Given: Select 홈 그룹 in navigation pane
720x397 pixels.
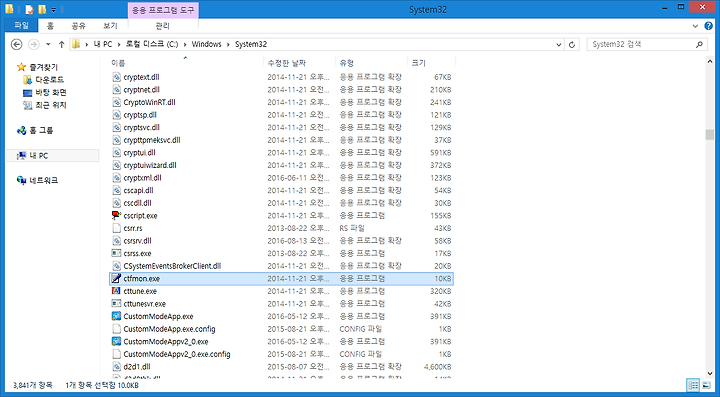Looking at the screenshot, I should point(35,130).
